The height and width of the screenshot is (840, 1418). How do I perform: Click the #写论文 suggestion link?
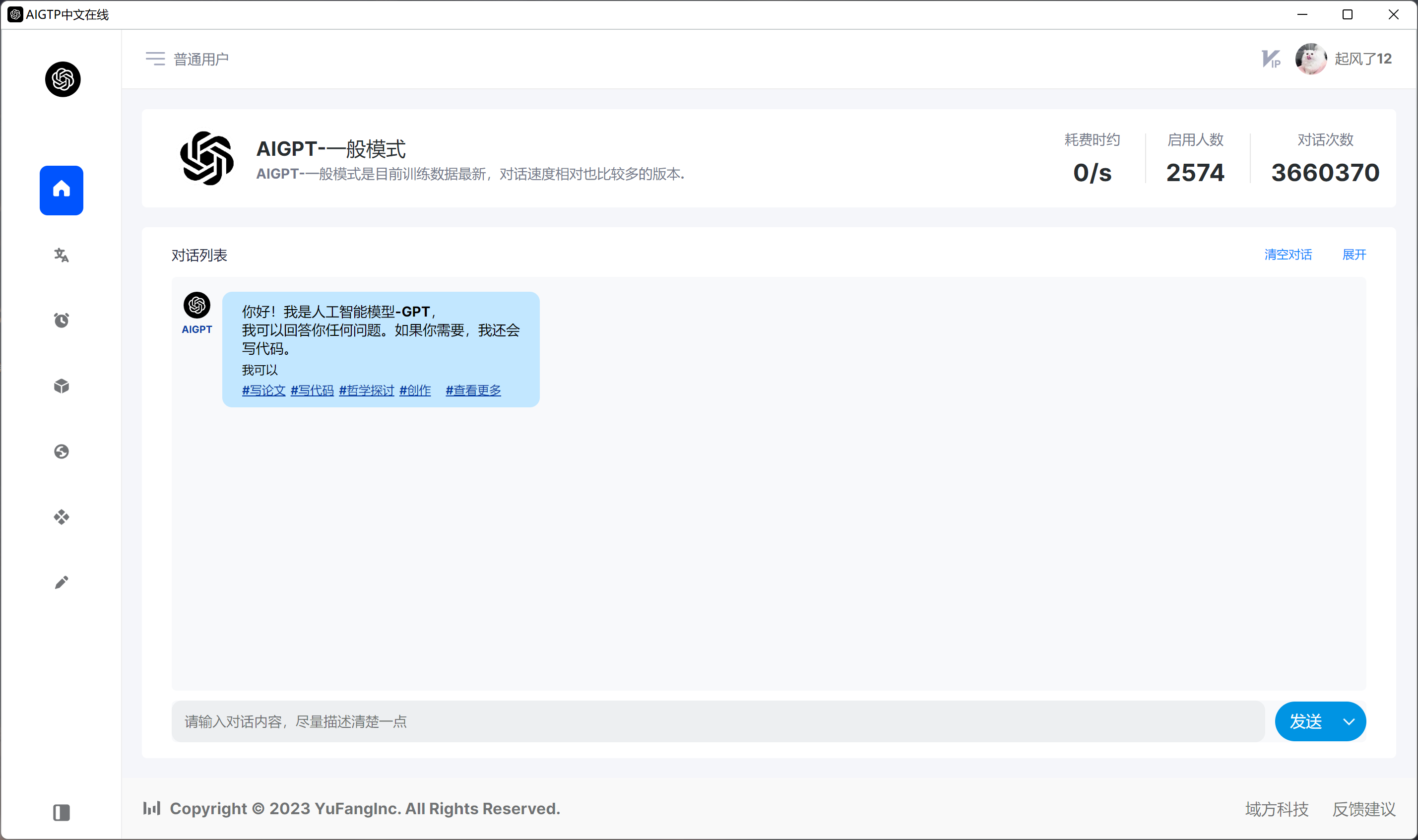tap(263, 390)
